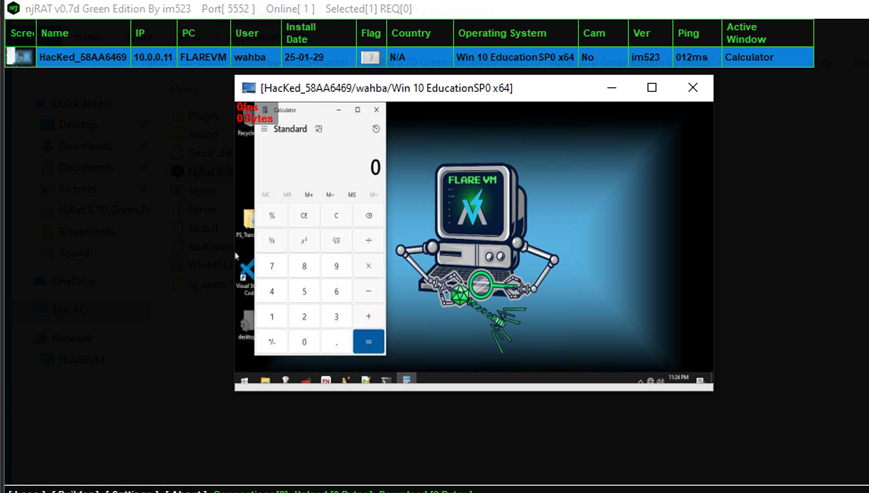Open the Calculator history icon
This screenshot has width=869, height=493.
376,129
